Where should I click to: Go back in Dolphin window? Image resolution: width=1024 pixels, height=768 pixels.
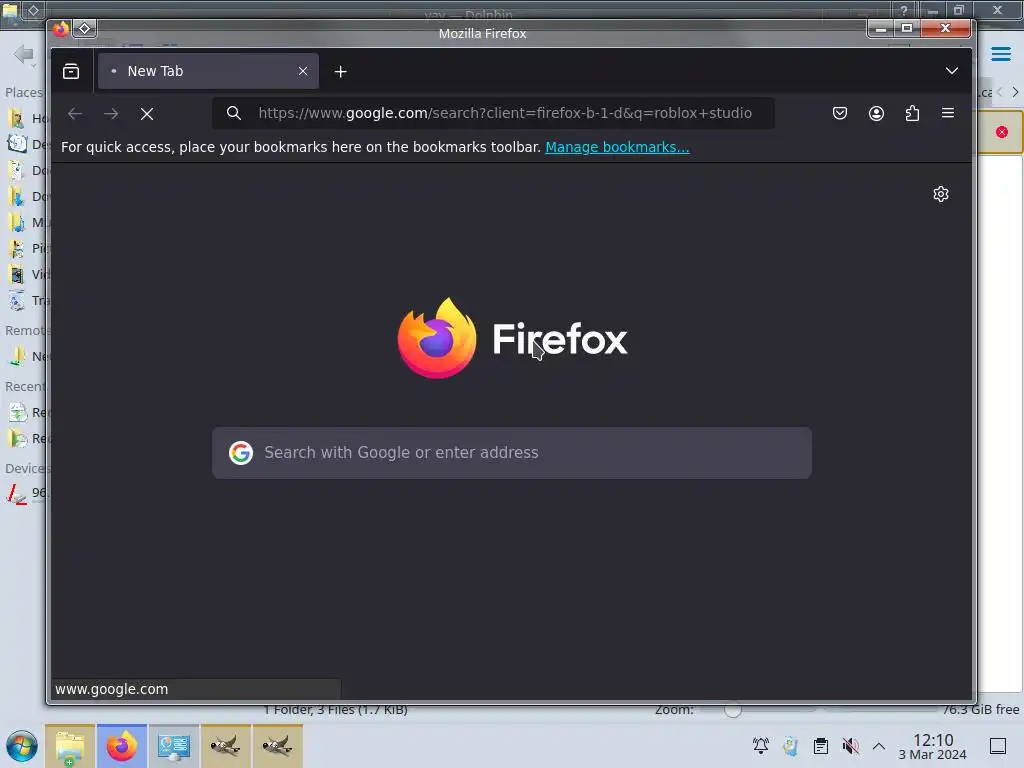click(24, 54)
